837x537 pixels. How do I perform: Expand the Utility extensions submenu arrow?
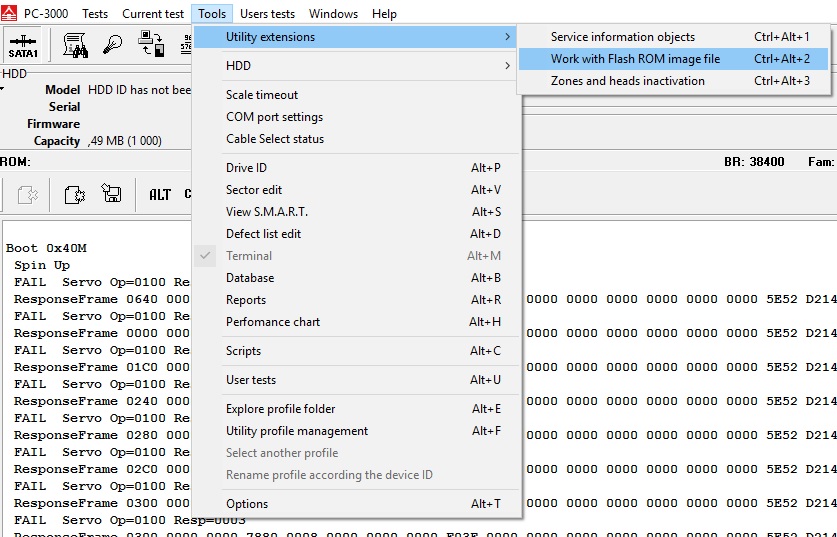point(507,37)
